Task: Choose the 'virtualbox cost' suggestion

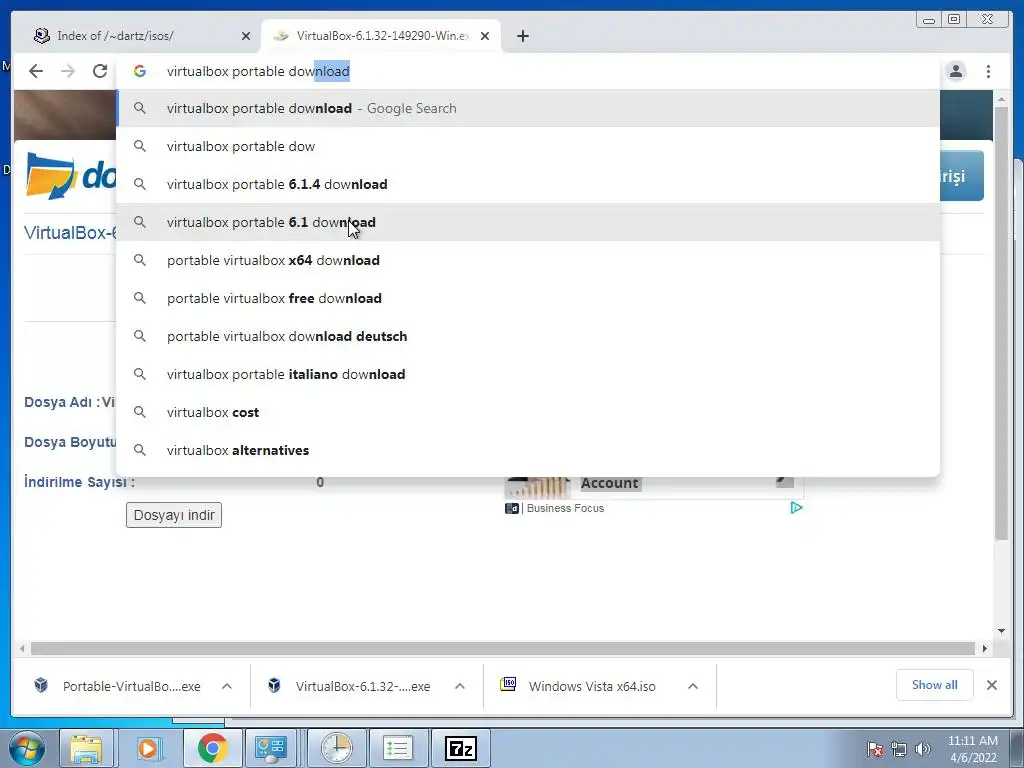Action: pyautogui.click(x=528, y=412)
